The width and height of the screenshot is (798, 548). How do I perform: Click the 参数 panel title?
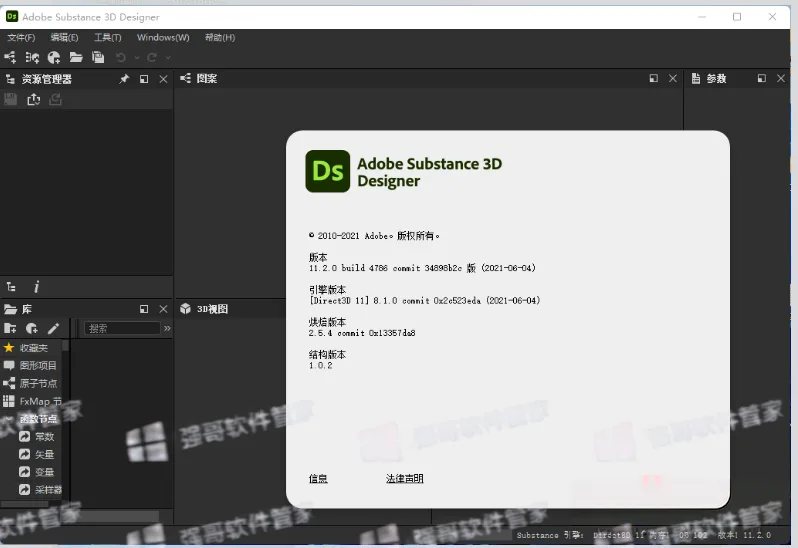pos(716,78)
